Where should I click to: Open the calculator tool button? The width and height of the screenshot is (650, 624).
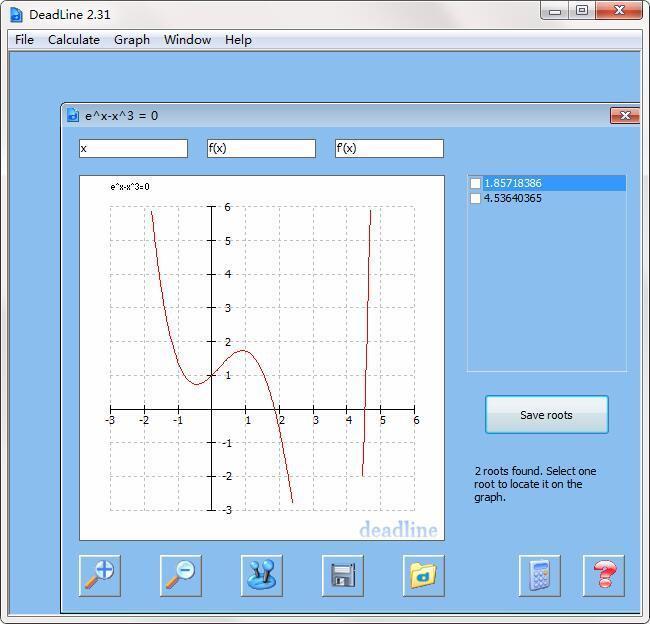539,575
